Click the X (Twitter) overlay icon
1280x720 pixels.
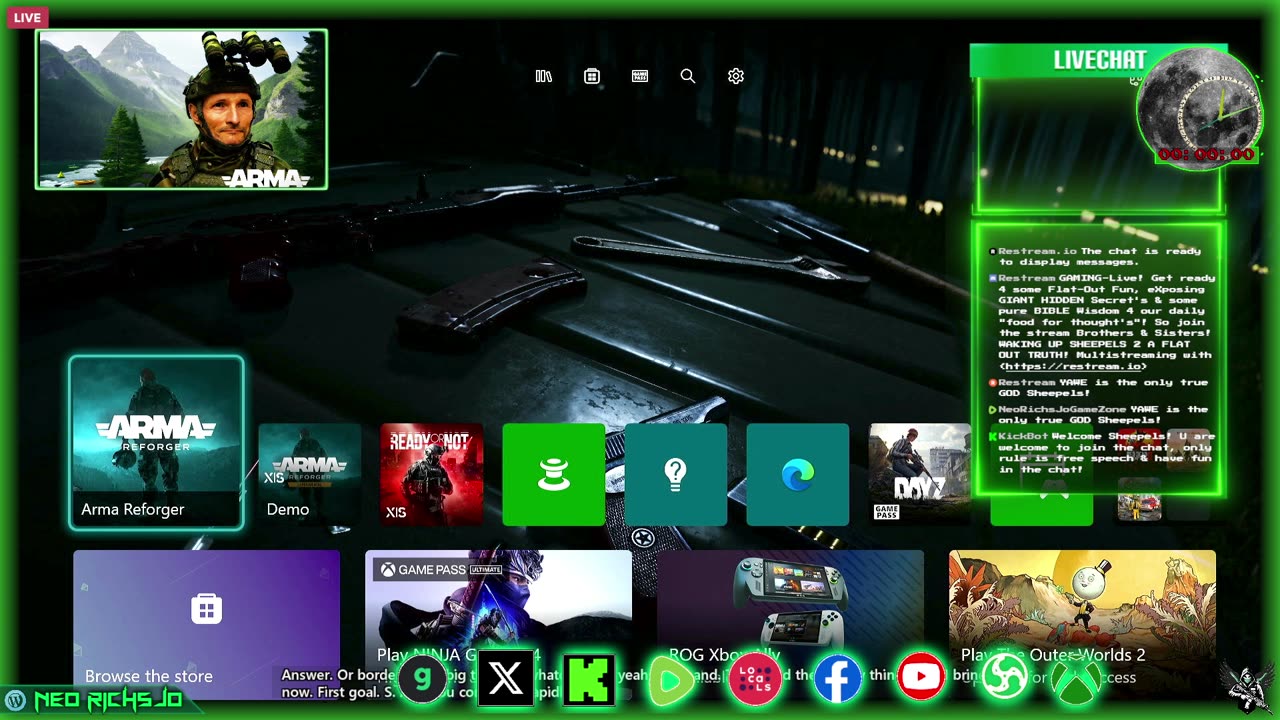coord(505,679)
